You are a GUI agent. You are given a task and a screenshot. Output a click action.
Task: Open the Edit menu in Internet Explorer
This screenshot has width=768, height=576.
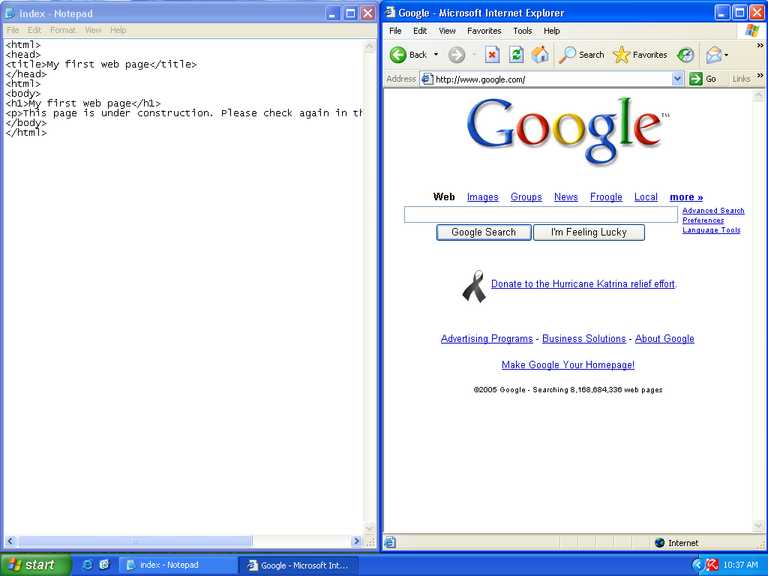pos(420,31)
